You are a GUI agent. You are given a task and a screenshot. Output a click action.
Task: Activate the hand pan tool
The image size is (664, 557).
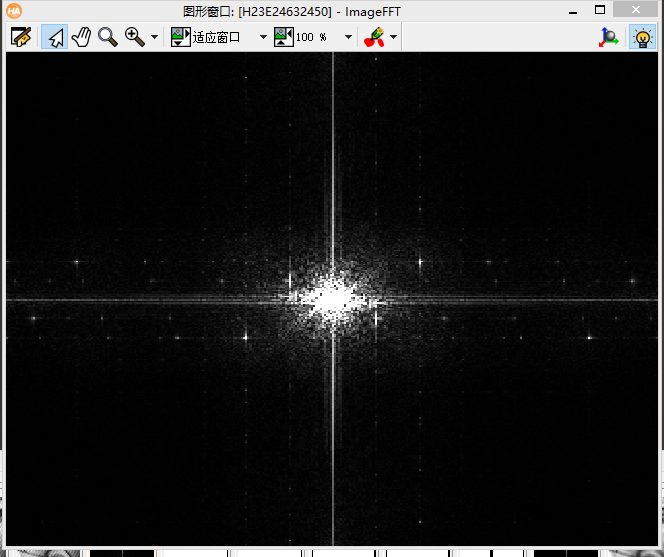81,37
